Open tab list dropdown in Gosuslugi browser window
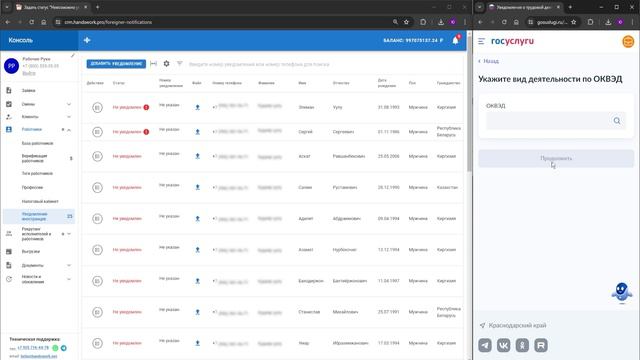Viewport: 640px width, 360px height. [480, 7]
